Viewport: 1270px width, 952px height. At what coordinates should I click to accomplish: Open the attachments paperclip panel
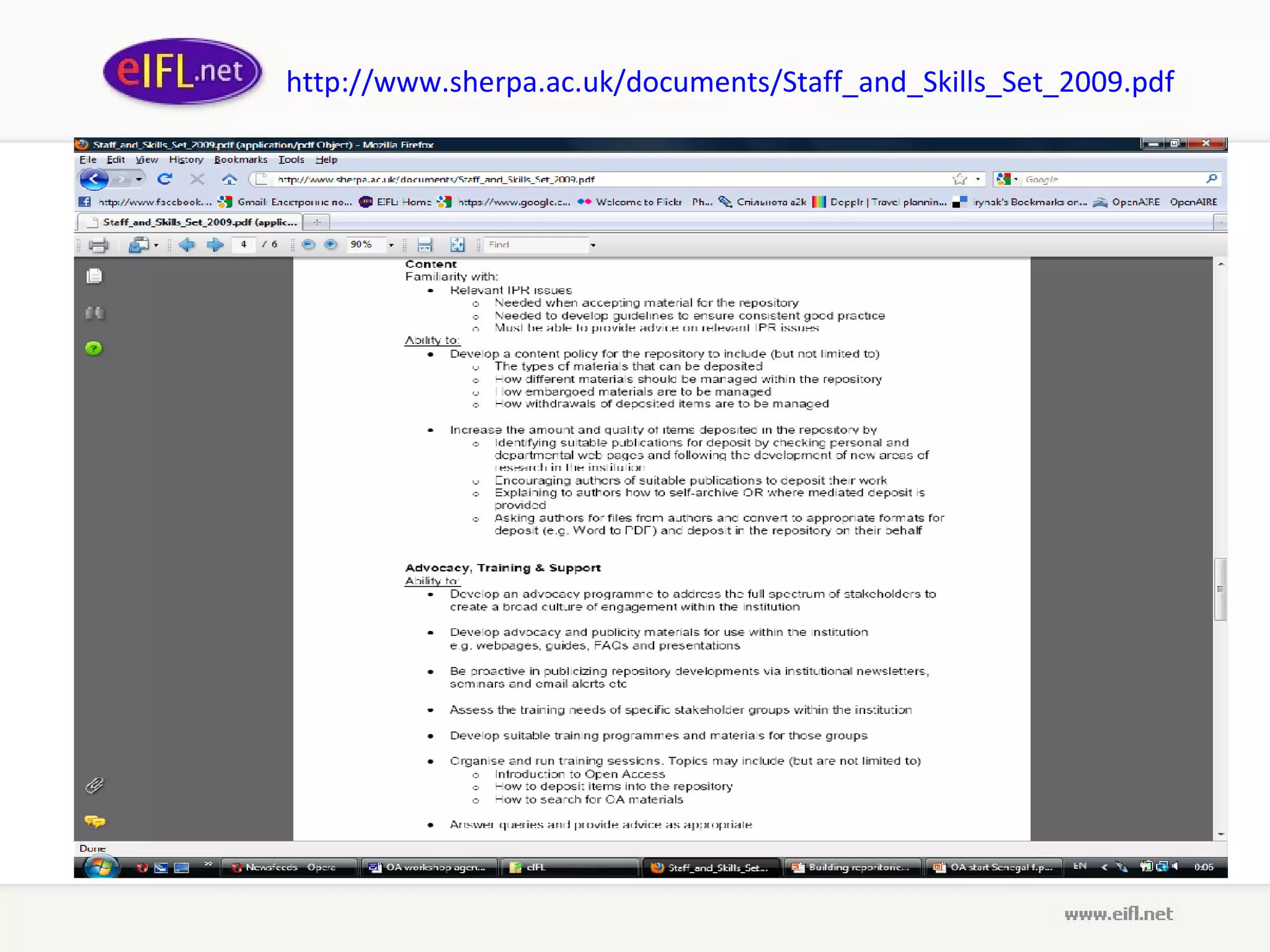94,785
